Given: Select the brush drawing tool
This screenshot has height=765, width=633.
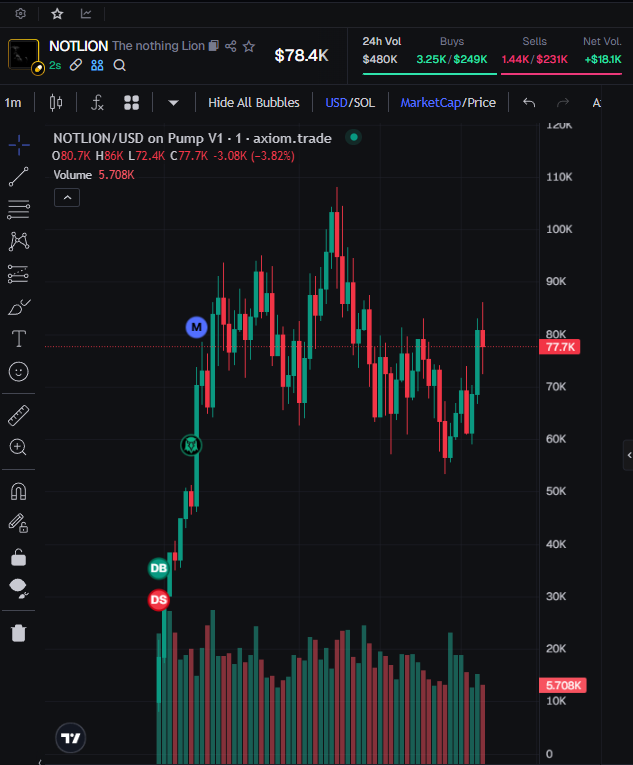Looking at the screenshot, I should pyautogui.click(x=19, y=307).
